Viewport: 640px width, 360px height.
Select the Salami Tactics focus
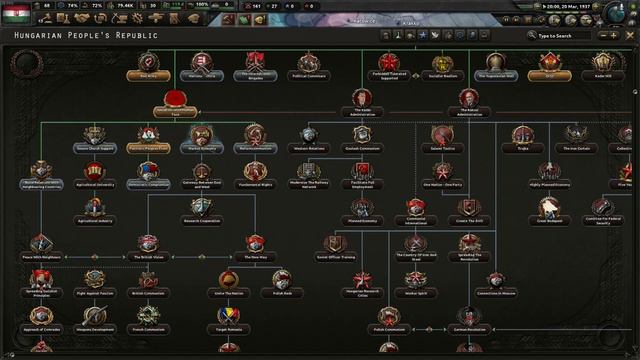(442, 140)
